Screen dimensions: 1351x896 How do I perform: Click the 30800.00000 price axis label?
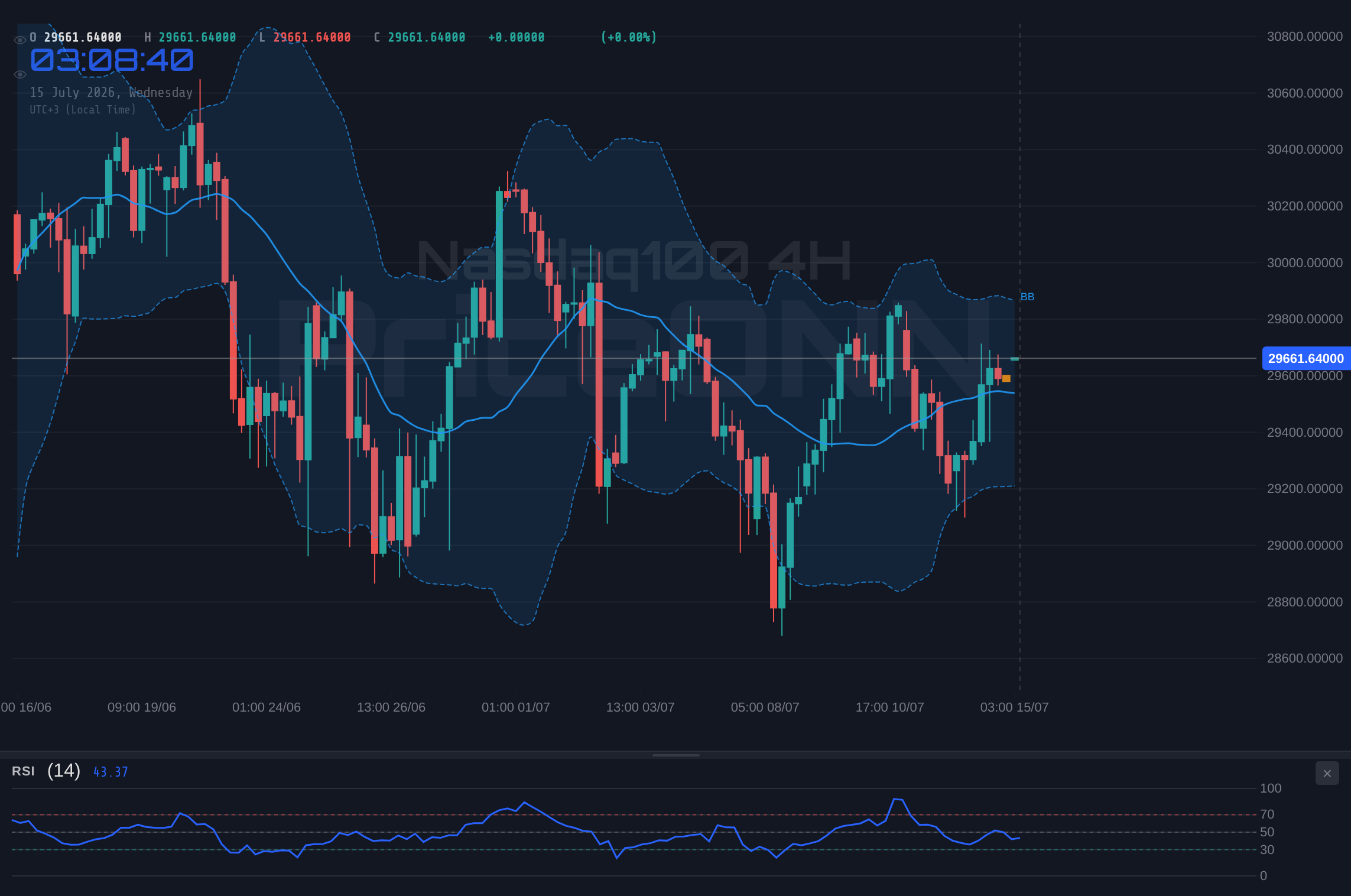click(1305, 37)
